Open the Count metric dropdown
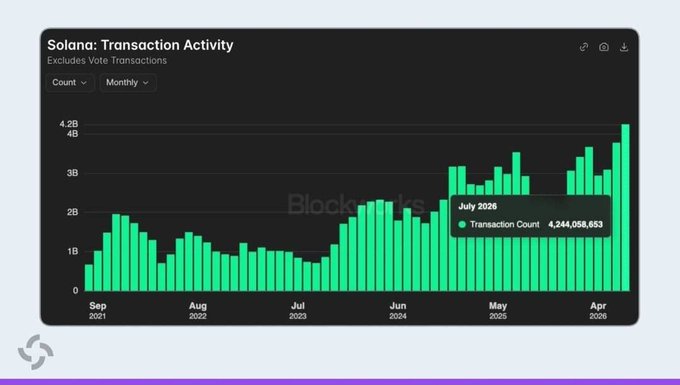 pyautogui.click(x=70, y=82)
